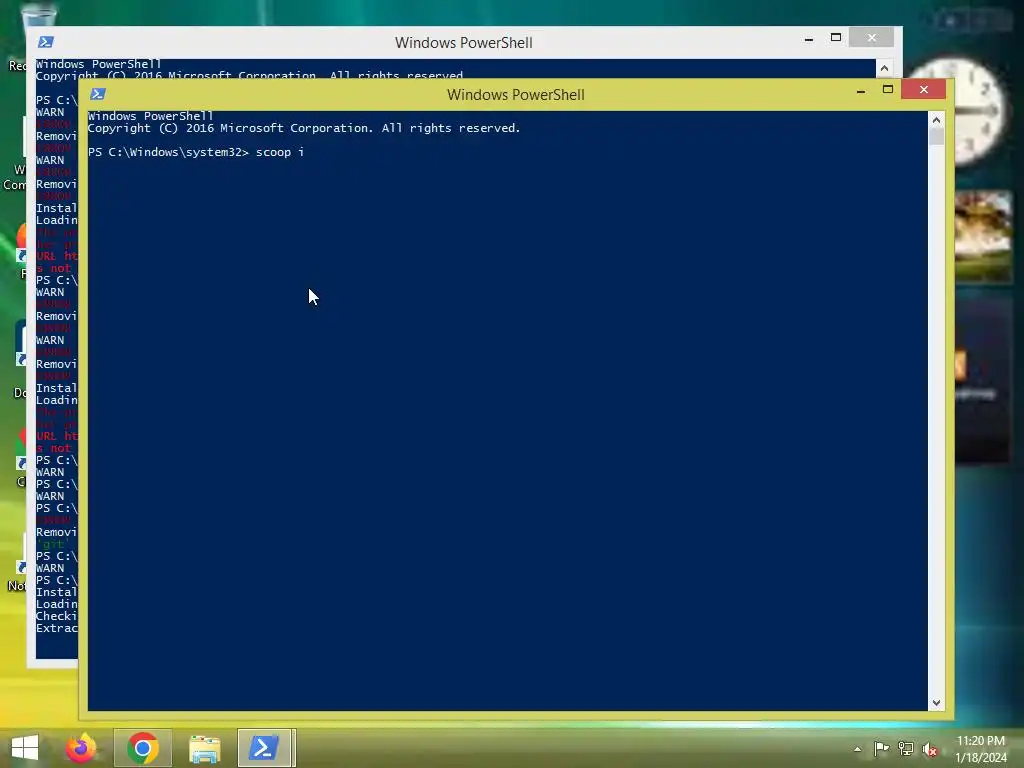The height and width of the screenshot is (768, 1024).
Task: Click the muted volume icon in tray
Action: (x=930, y=749)
